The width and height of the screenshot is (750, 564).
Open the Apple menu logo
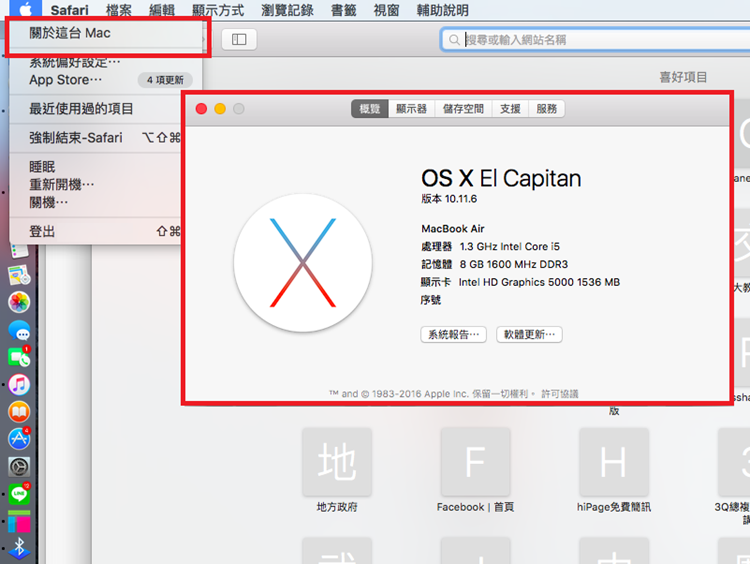(25, 9)
